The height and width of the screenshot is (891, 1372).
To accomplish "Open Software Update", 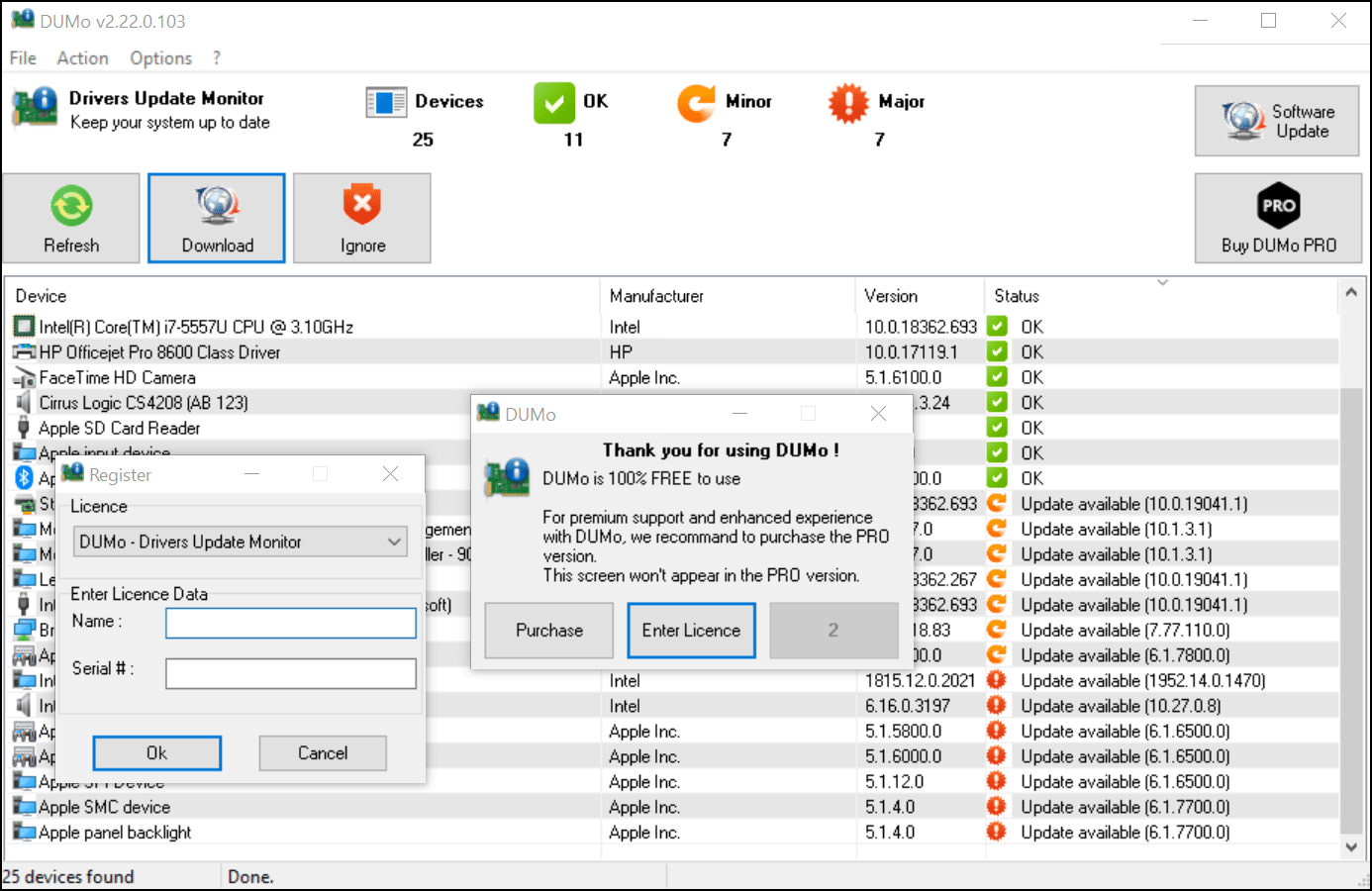I will pyautogui.click(x=1277, y=121).
